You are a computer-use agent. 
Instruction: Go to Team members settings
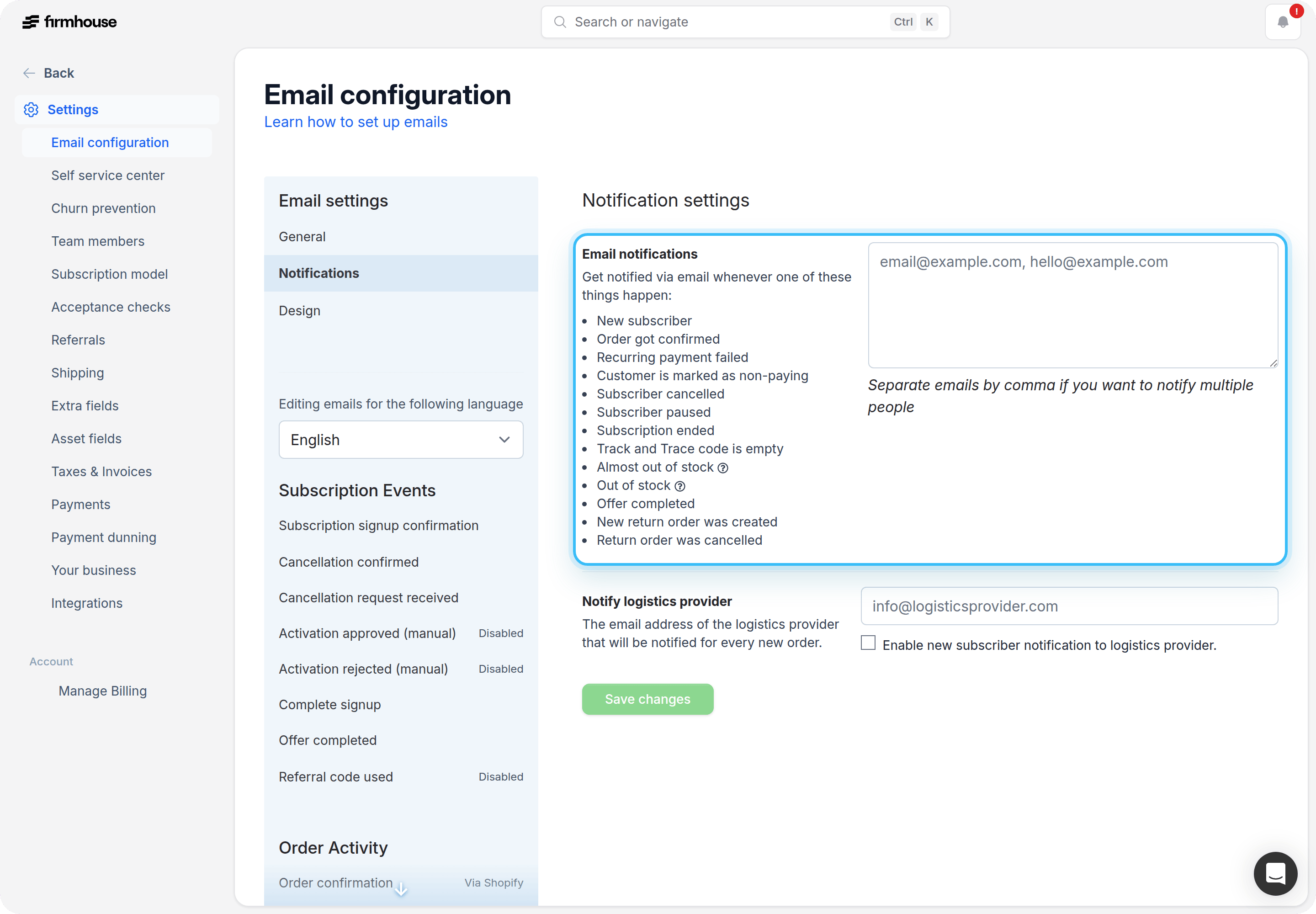[97, 241]
